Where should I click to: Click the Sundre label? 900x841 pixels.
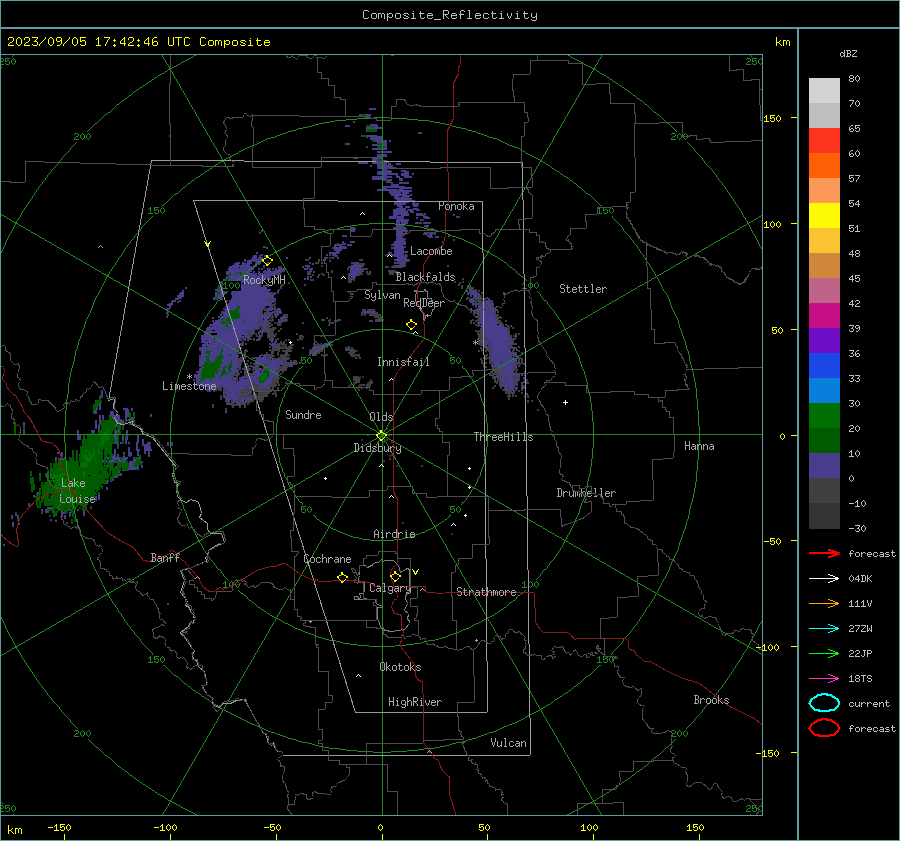pos(303,415)
